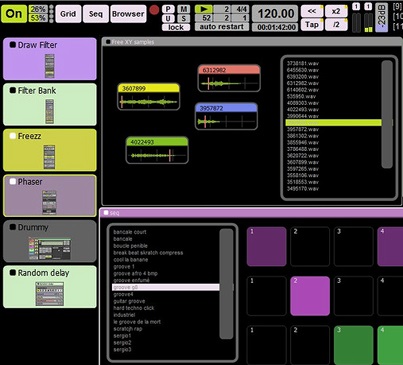Screen dimensions: 403x365
Task: Open the Drummy module thumbnail icon
Action: point(50,249)
